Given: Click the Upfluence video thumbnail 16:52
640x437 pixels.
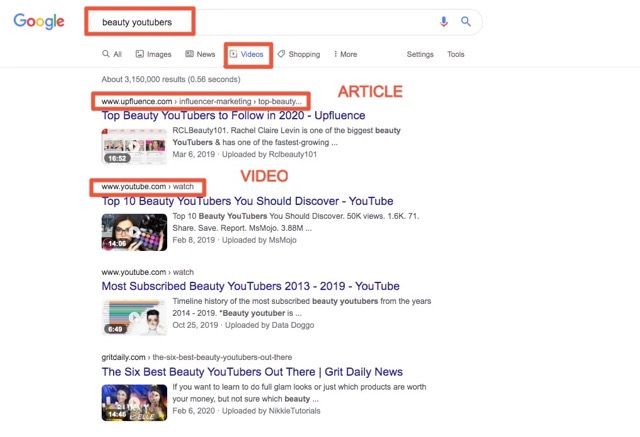Looking at the screenshot, I should pos(134,146).
